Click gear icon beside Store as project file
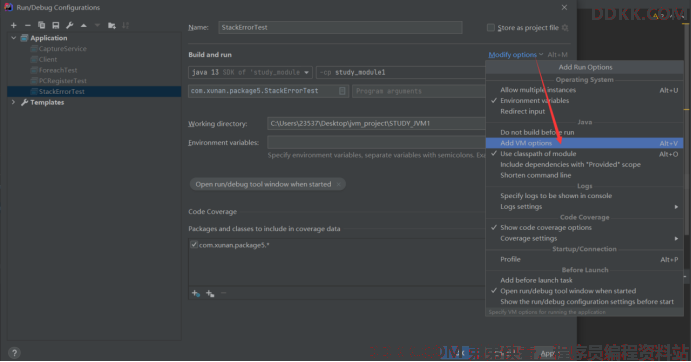The image size is (691, 362). coord(565,28)
